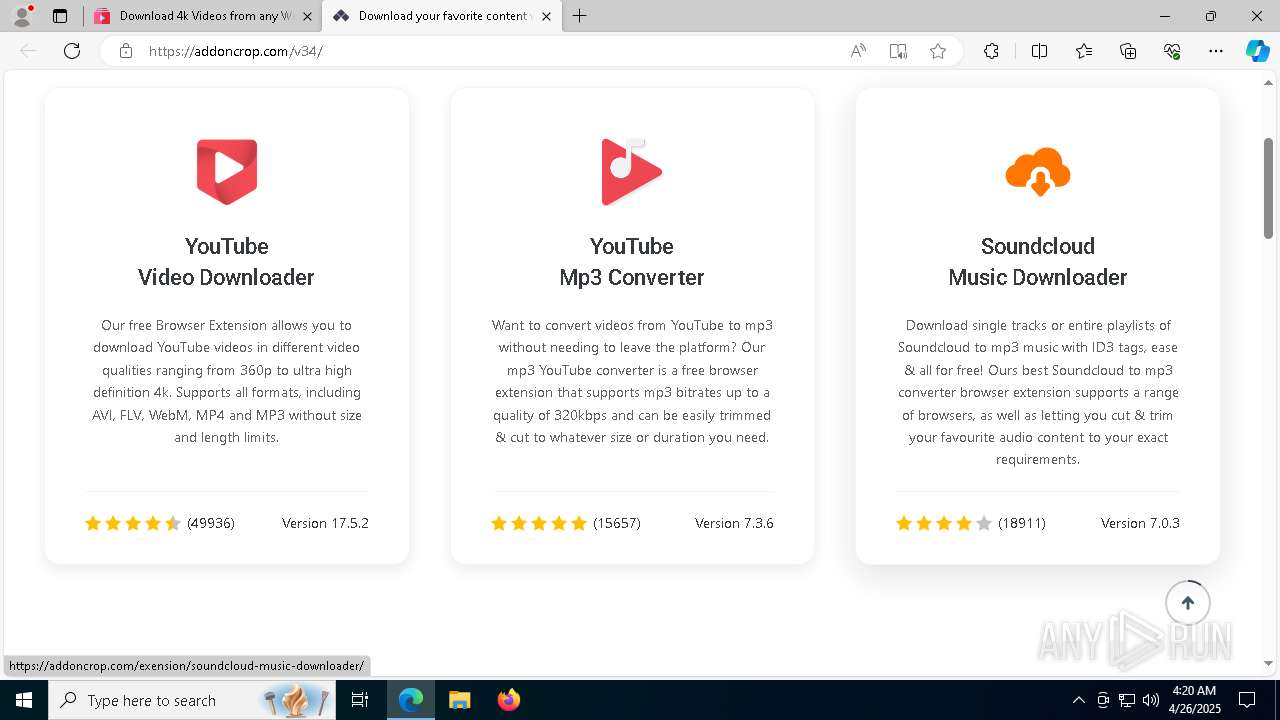Click the Microsoft Edge taskbar icon
This screenshot has width=1280, height=720.
pyautogui.click(x=411, y=700)
